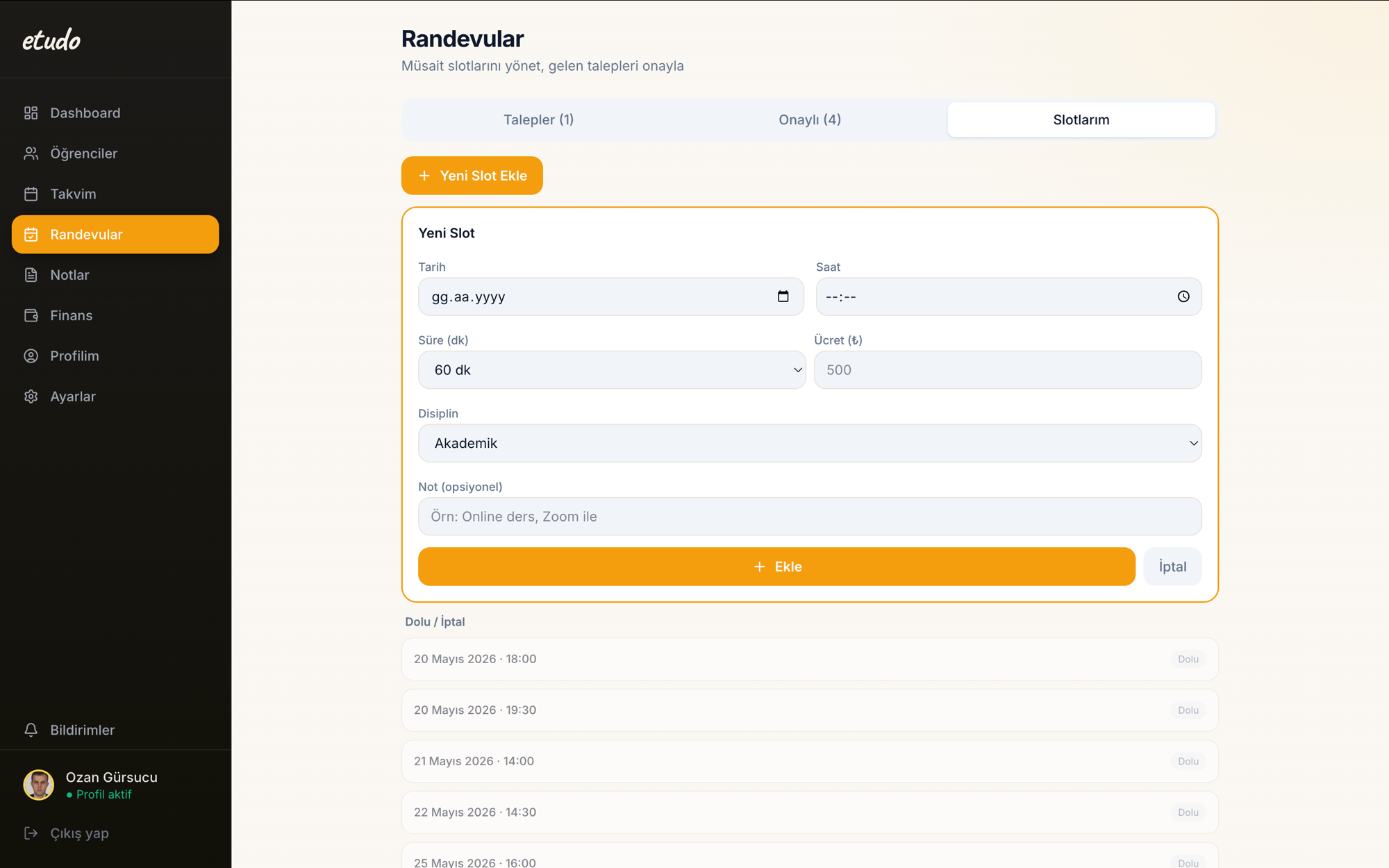Click the orange Ekle submit button
Screen dimensions: 1389x868
776,567
